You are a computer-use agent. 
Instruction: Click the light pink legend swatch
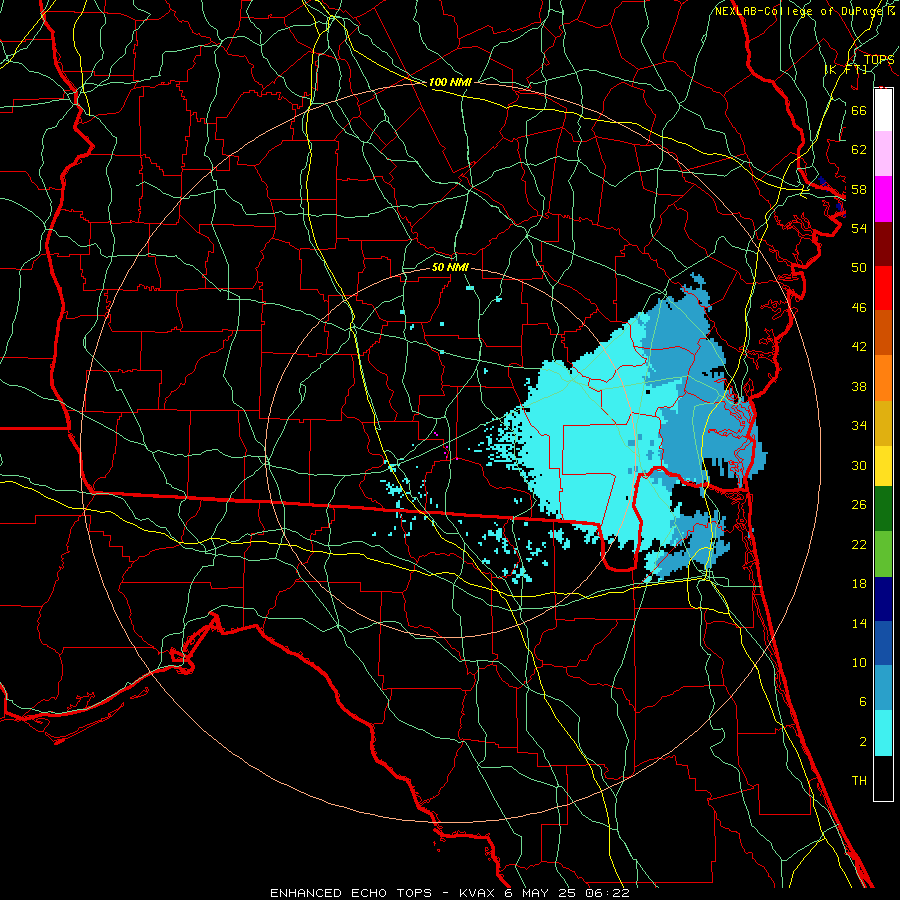pyautogui.click(x=883, y=154)
